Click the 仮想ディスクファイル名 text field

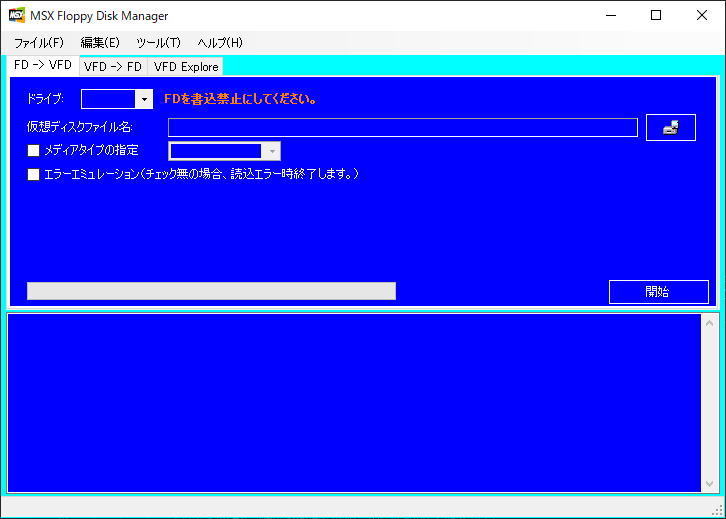pyautogui.click(x=402, y=127)
